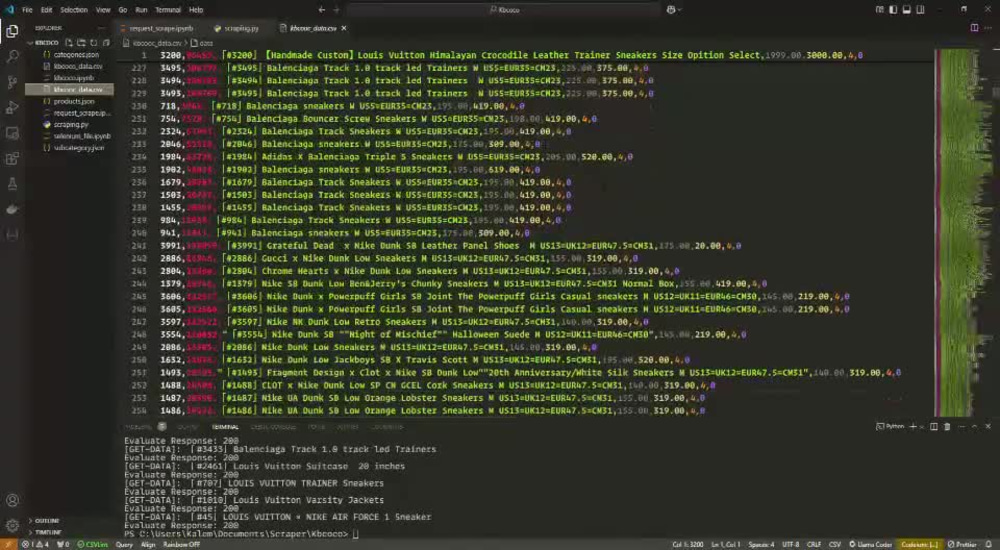Click the Collapse Folders icon in Explorer
1000x550 pixels.
106,43
